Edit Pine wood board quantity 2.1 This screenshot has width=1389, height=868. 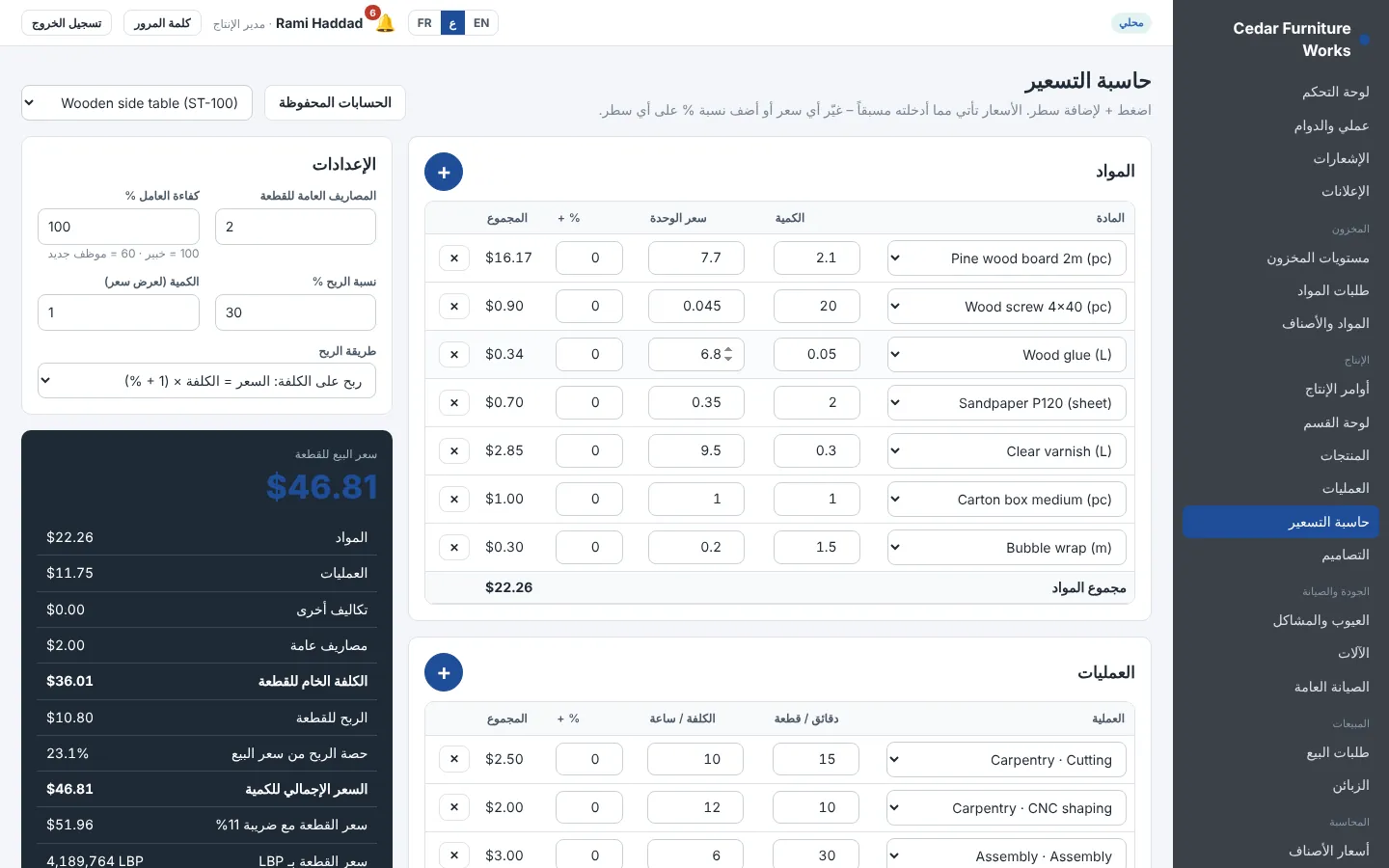pyautogui.click(x=817, y=258)
